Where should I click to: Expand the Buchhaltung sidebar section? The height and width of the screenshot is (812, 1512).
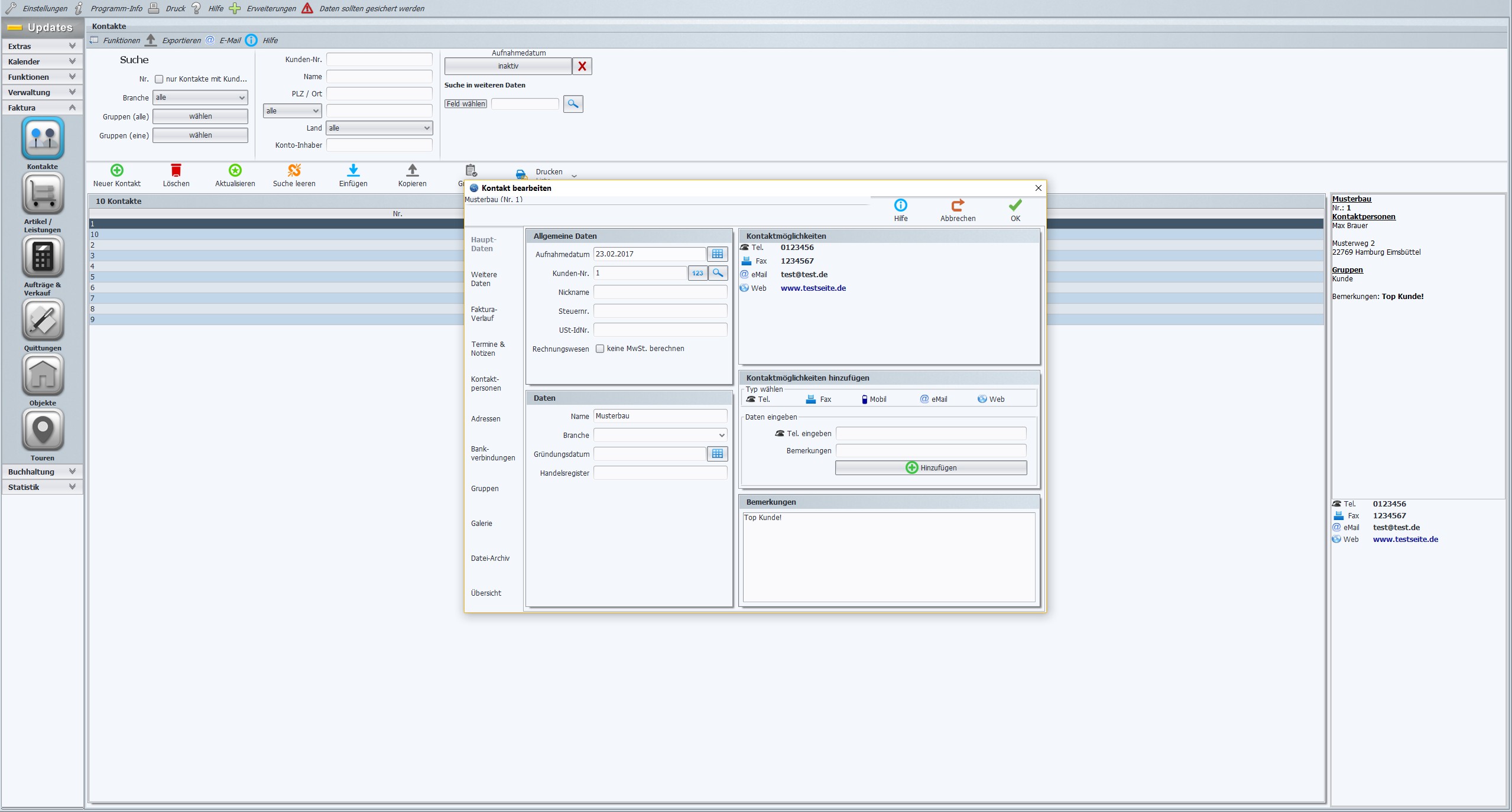tap(42, 472)
